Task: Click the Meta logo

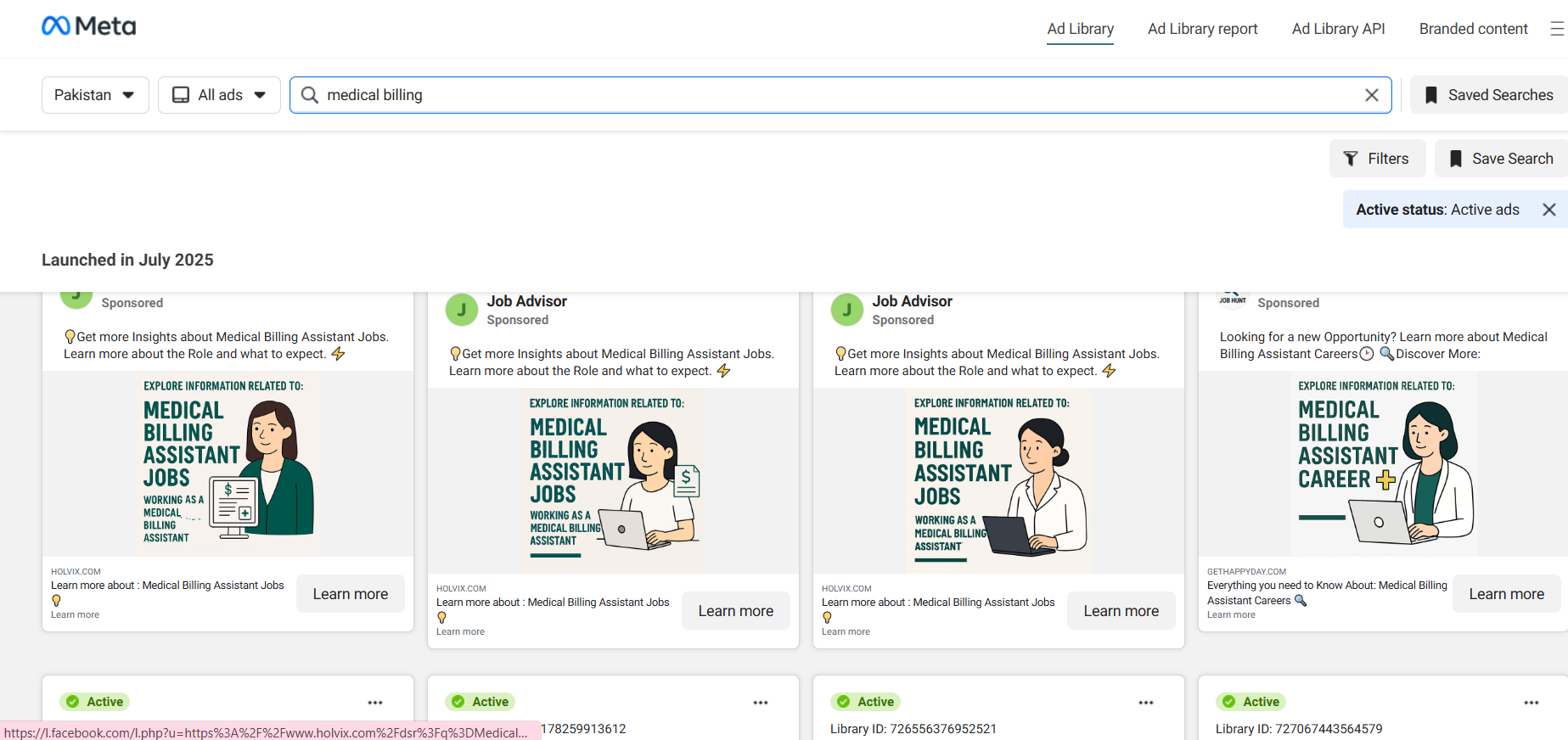Action: tap(88, 26)
